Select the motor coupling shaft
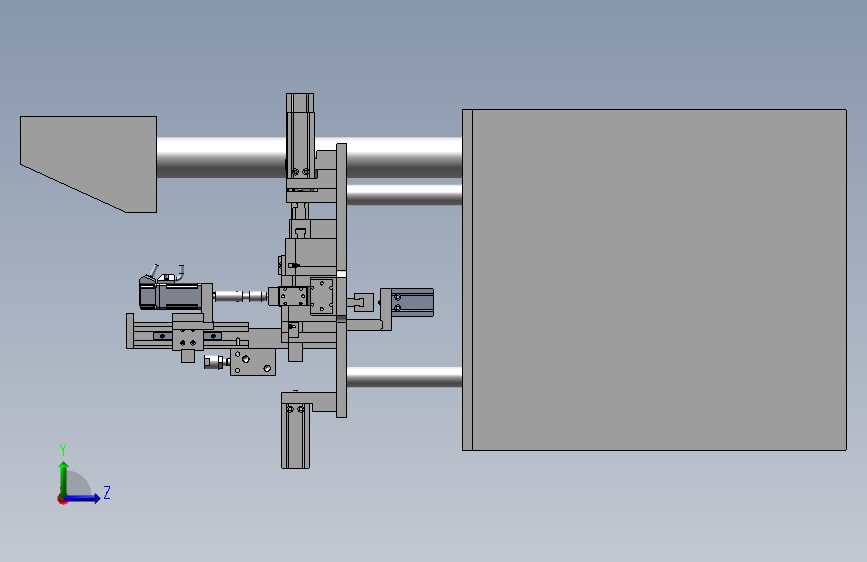The height and width of the screenshot is (562, 867). pos(241,296)
